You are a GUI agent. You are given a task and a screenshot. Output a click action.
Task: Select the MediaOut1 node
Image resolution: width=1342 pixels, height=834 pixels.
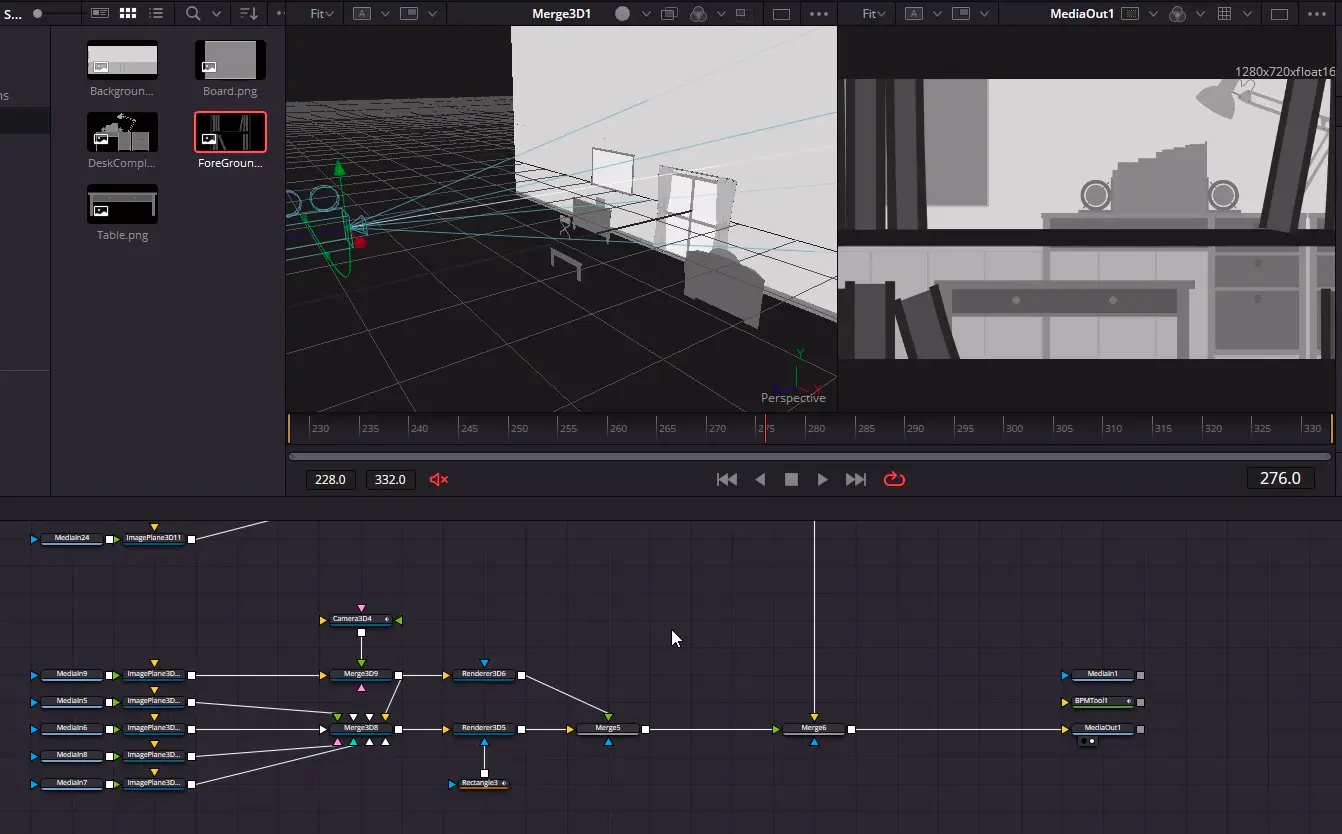pyautogui.click(x=1103, y=729)
